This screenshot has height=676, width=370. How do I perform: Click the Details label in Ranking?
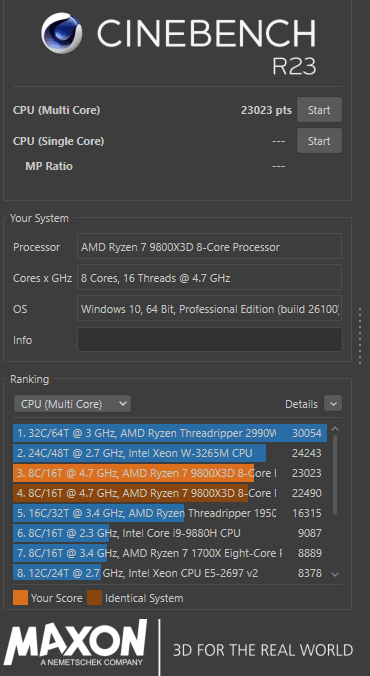coord(301,404)
